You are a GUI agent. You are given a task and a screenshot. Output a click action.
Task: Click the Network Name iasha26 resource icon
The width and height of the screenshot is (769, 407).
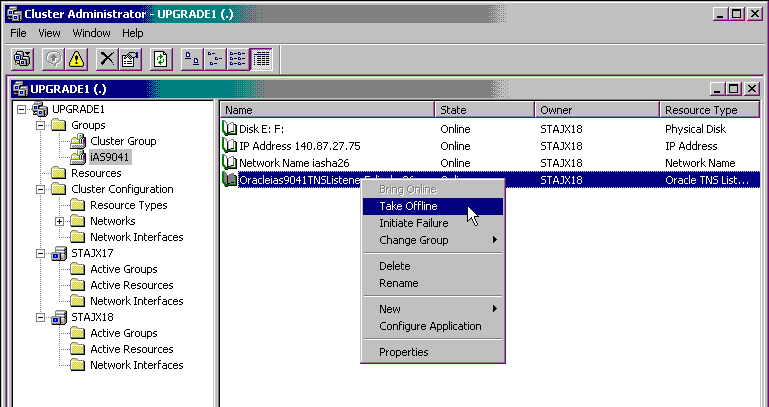tap(229, 162)
